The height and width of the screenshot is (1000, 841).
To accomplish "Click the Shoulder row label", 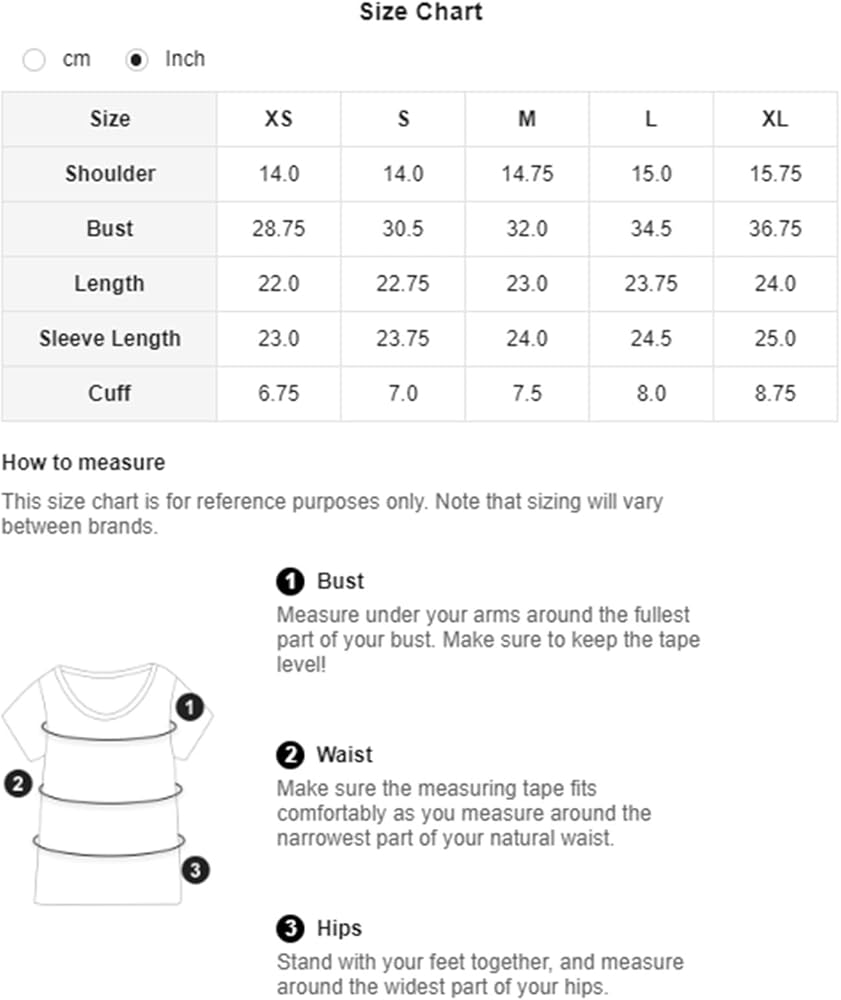I will point(110,174).
